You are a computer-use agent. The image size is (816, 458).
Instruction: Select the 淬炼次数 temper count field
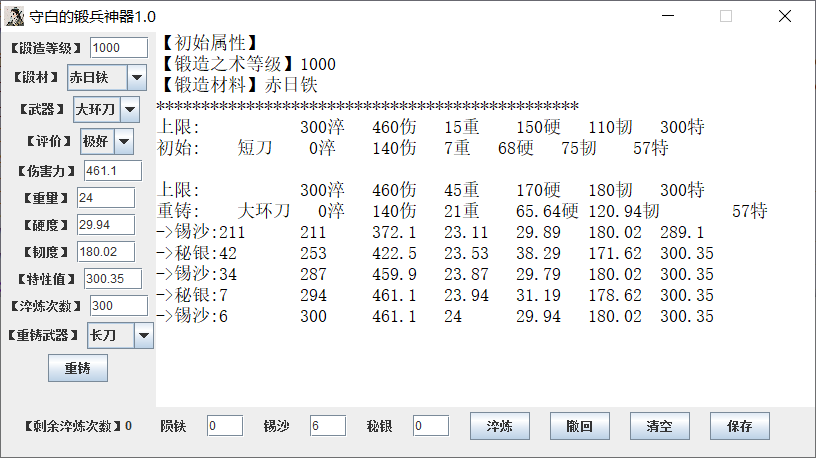(118, 306)
